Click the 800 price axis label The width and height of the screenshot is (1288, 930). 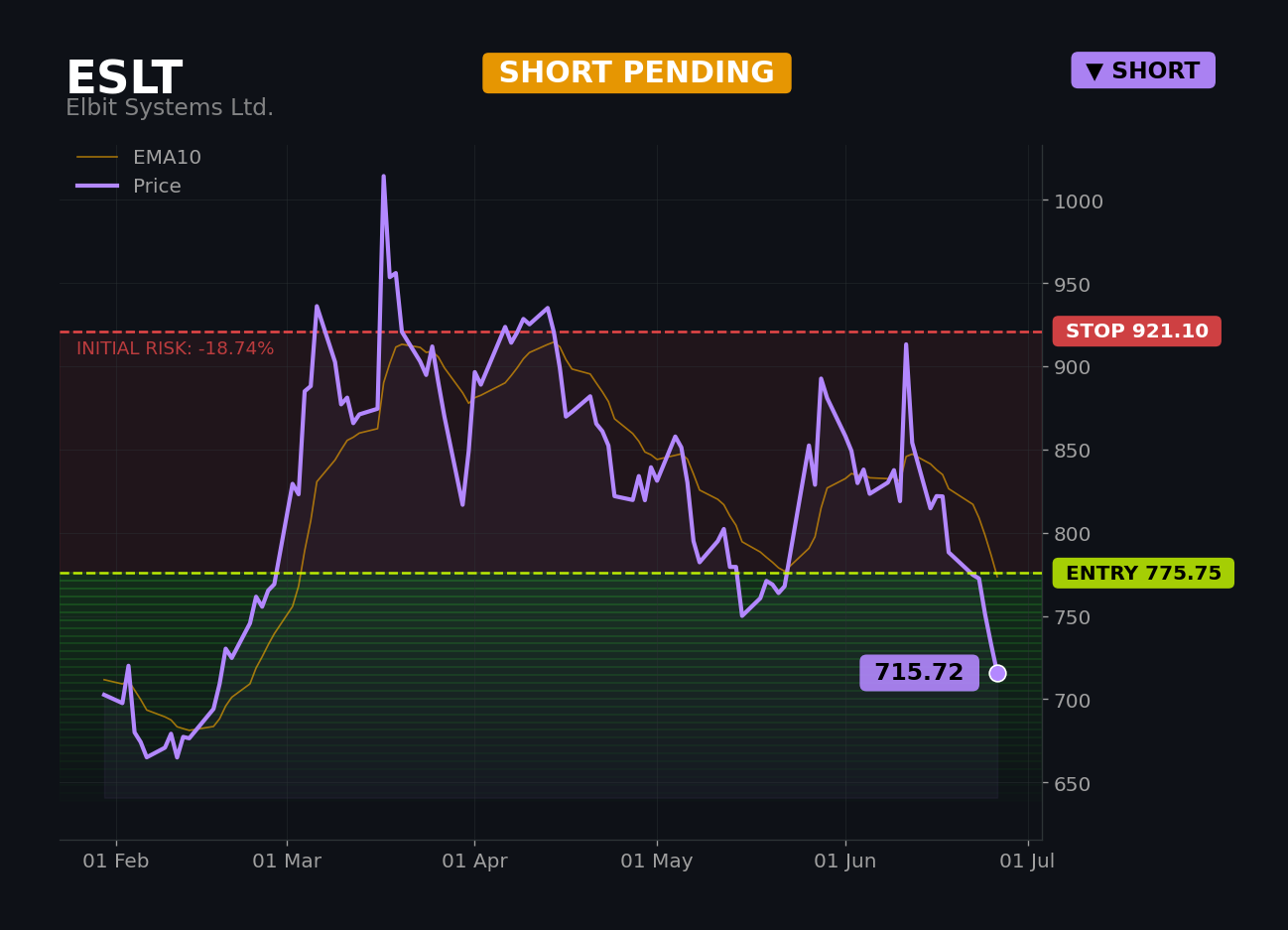click(1072, 534)
